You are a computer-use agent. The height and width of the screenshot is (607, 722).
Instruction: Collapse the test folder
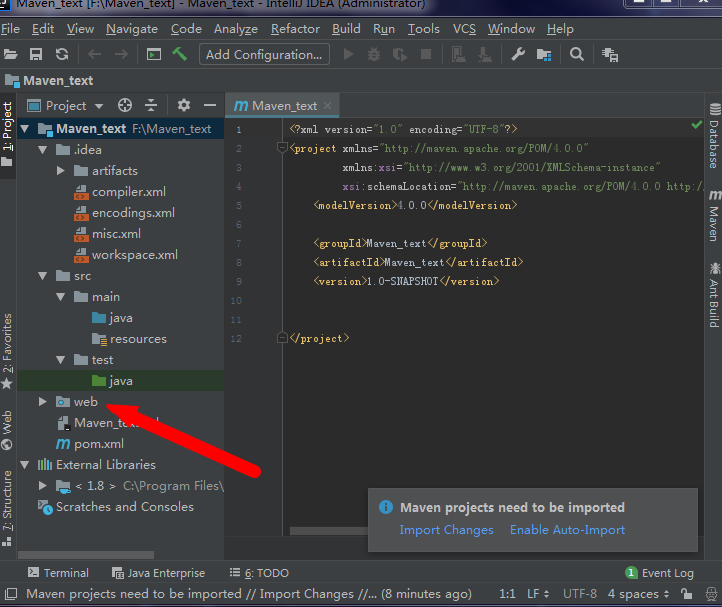pyautogui.click(x=61, y=360)
